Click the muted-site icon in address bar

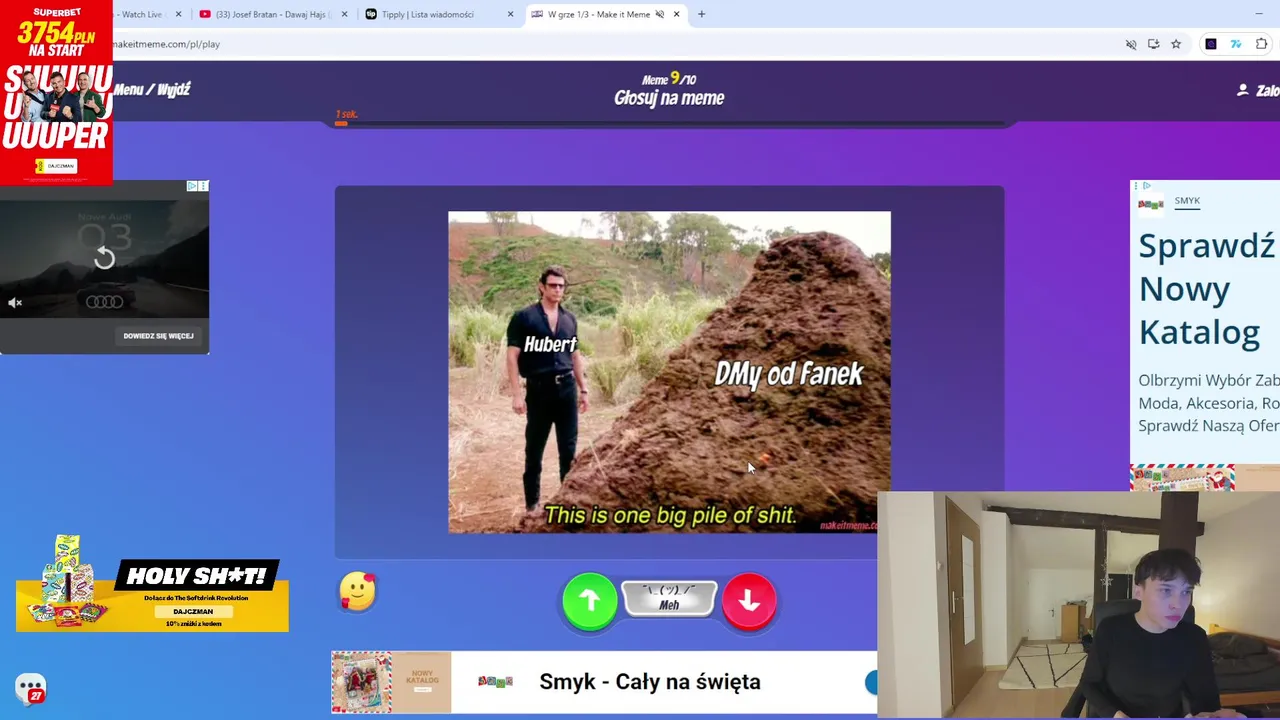click(x=1131, y=44)
